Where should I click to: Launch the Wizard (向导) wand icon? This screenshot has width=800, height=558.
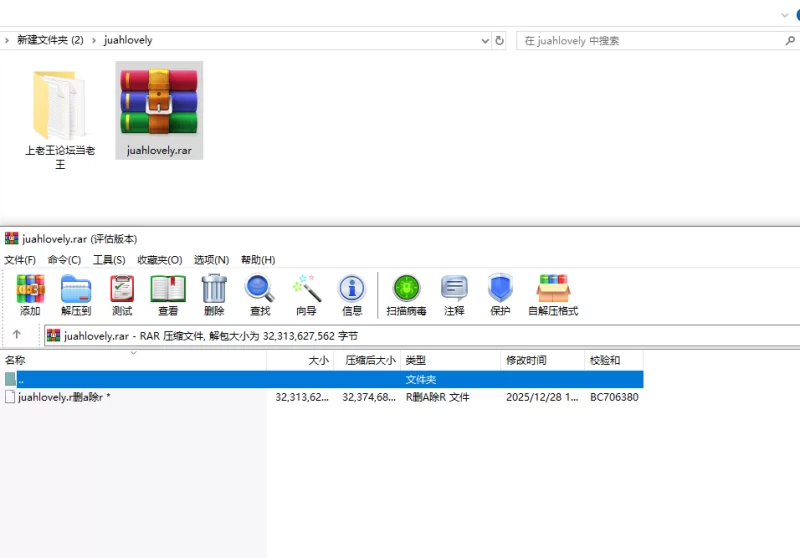point(306,295)
